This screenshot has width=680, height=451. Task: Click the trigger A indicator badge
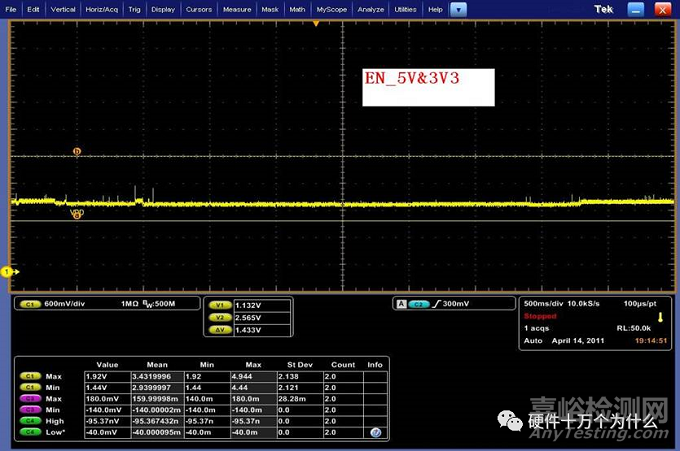tap(400, 303)
